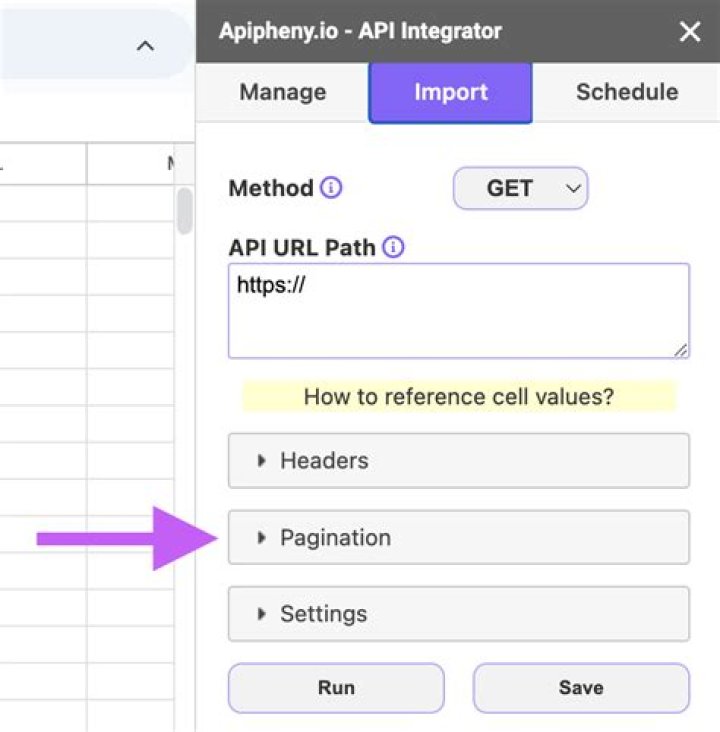The height and width of the screenshot is (732, 720).
Task: Click the Save button
Action: tap(581, 688)
